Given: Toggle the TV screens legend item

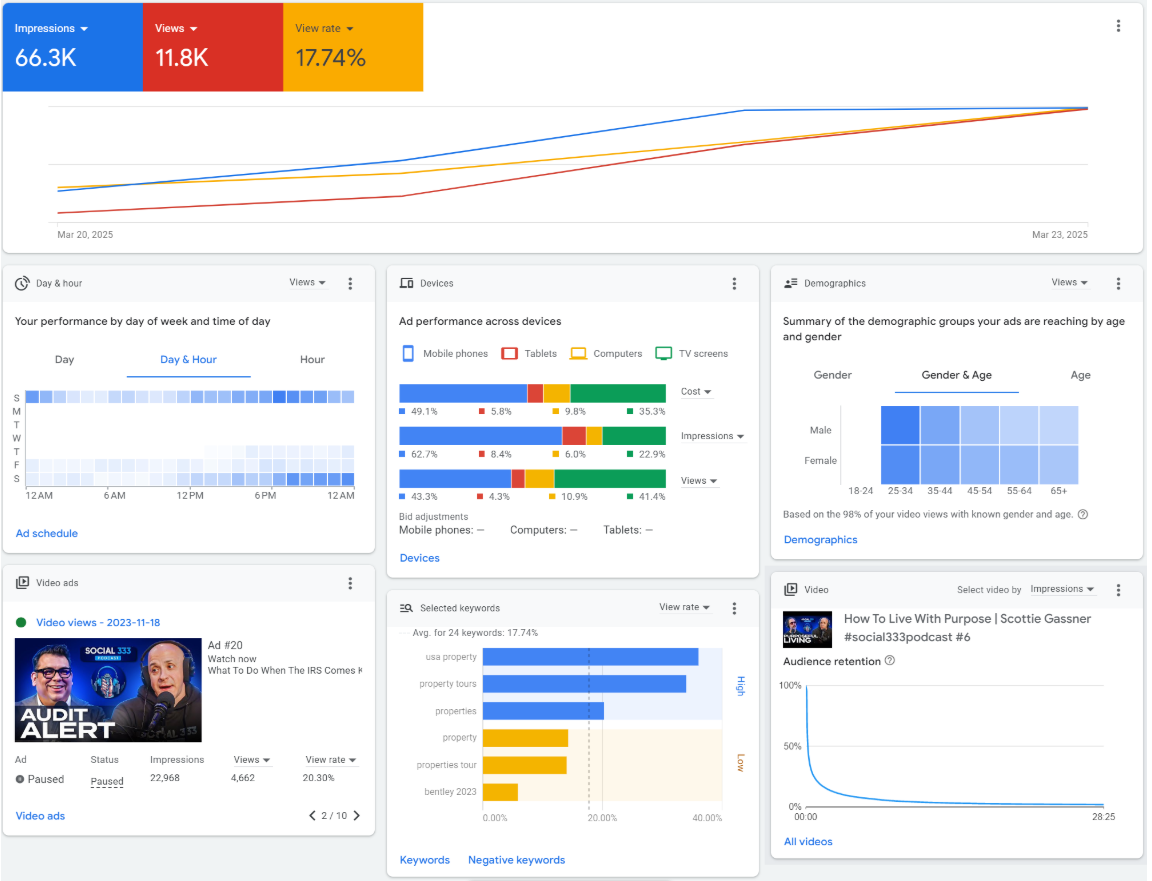Looking at the screenshot, I should [x=691, y=354].
